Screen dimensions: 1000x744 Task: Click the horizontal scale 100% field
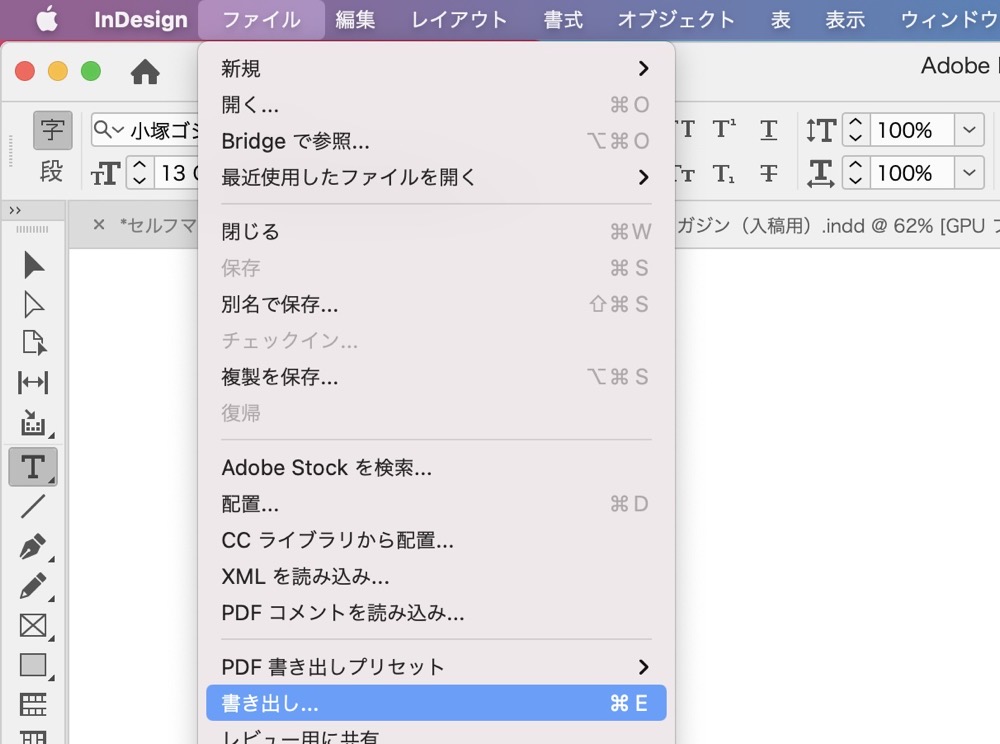click(912, 173)
